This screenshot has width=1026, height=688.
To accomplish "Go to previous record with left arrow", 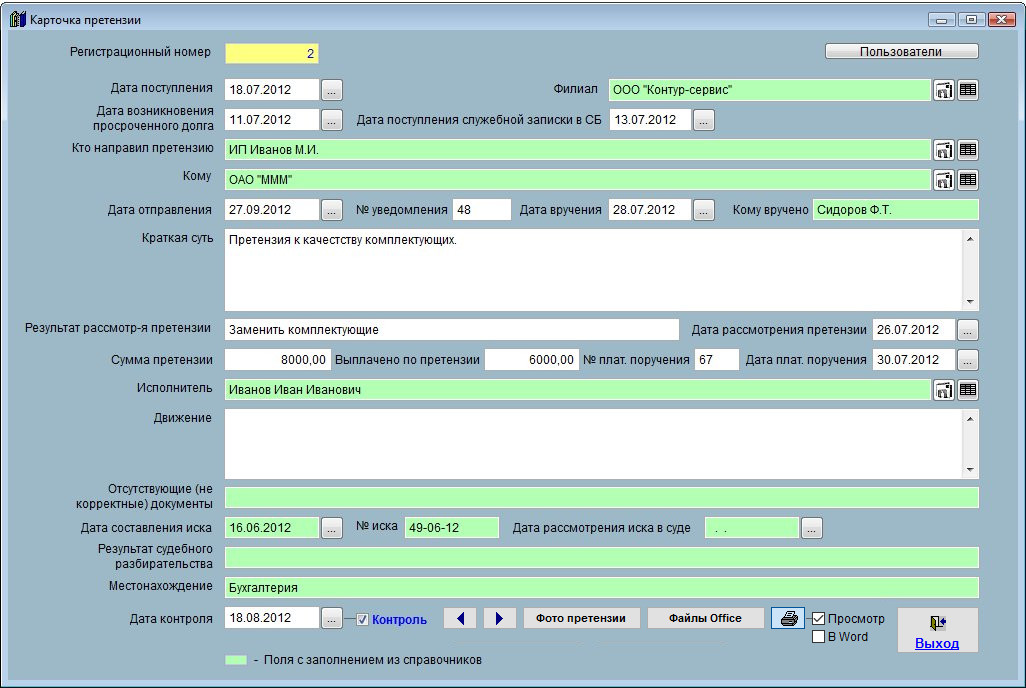I will (x=459, y=619).
